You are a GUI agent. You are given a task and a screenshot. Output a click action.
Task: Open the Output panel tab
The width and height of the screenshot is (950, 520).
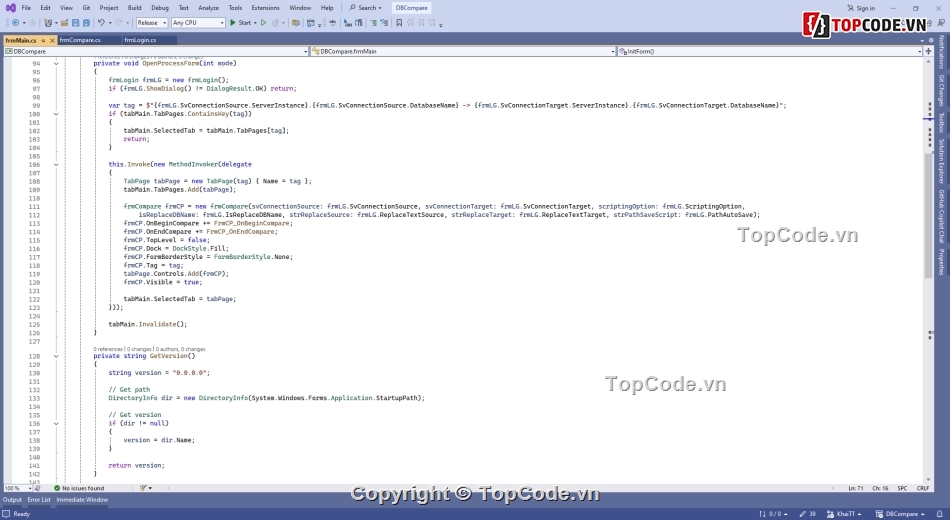[x=12, y=500]
